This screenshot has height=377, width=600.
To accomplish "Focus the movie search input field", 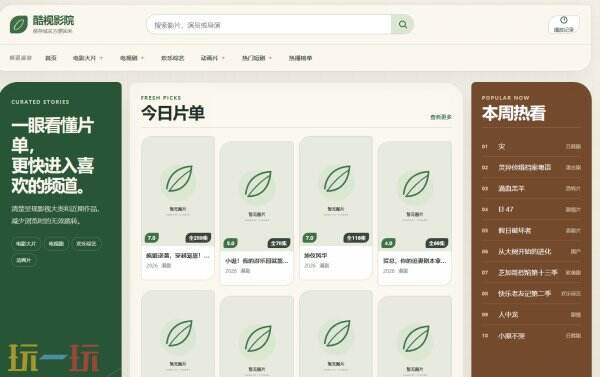I will pyautogui.click(x=269, y=25).
